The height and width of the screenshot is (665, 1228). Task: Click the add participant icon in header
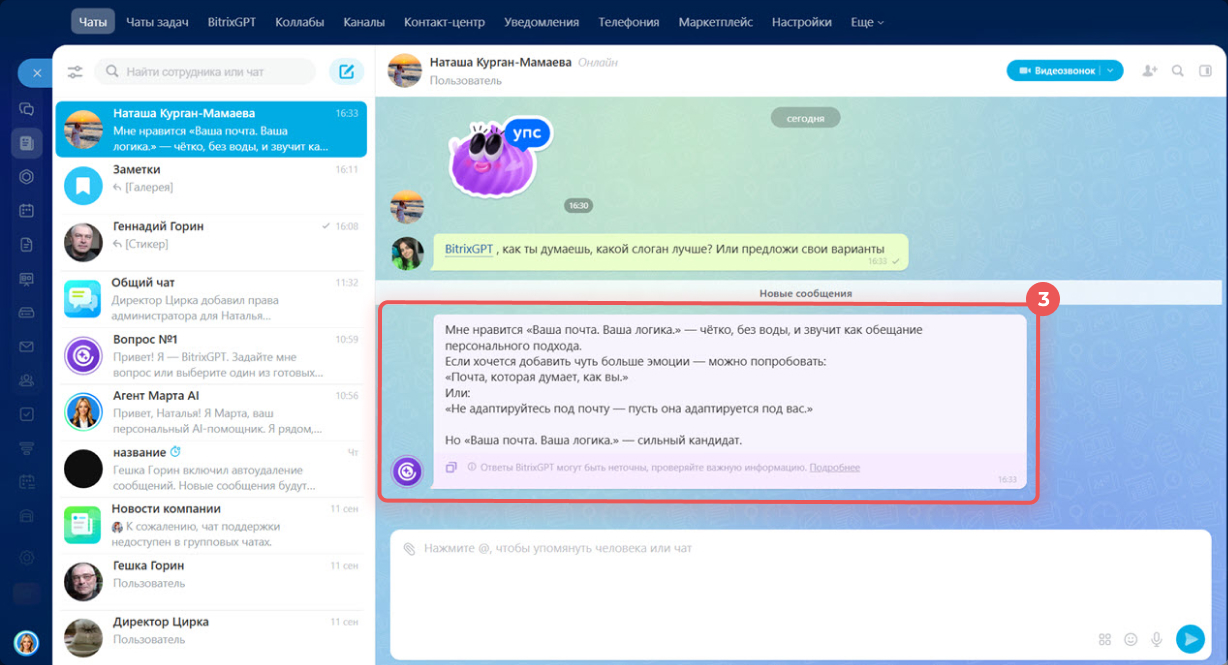point(1150,71)
